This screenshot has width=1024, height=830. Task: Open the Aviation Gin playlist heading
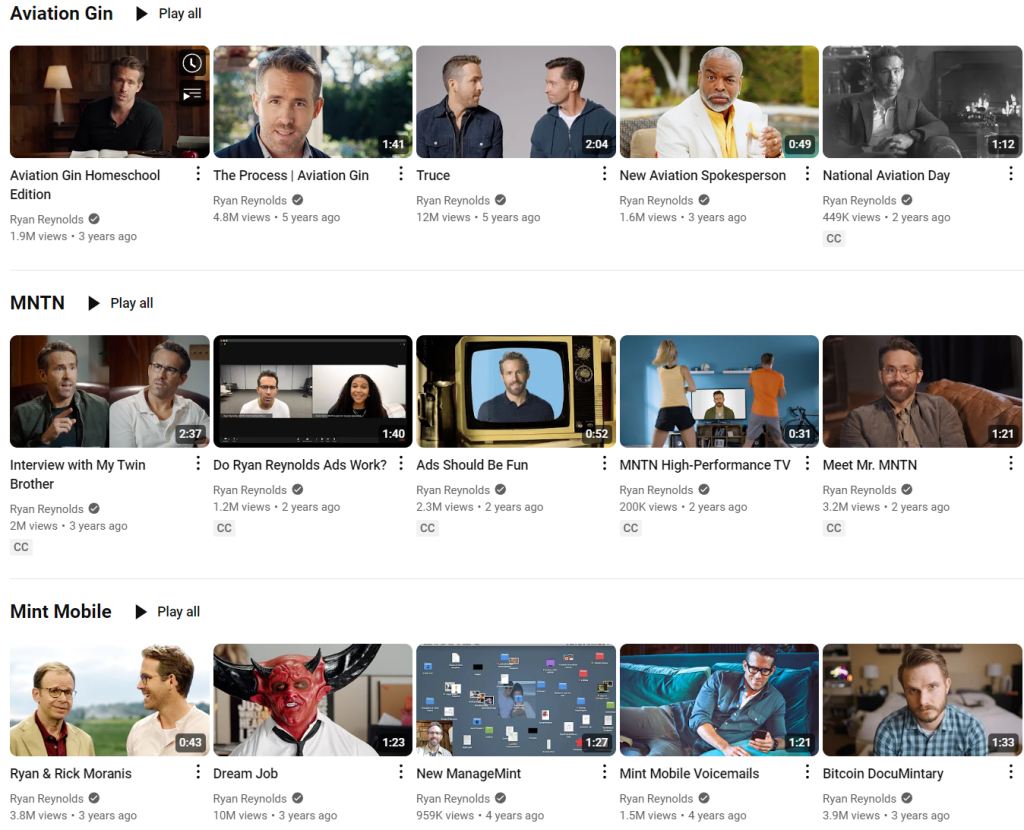click(61, 14)
